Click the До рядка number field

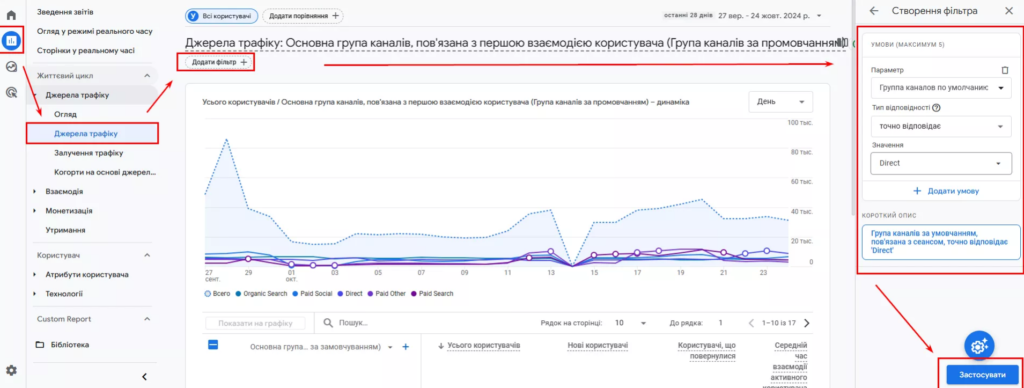click(x=721, y=323)
